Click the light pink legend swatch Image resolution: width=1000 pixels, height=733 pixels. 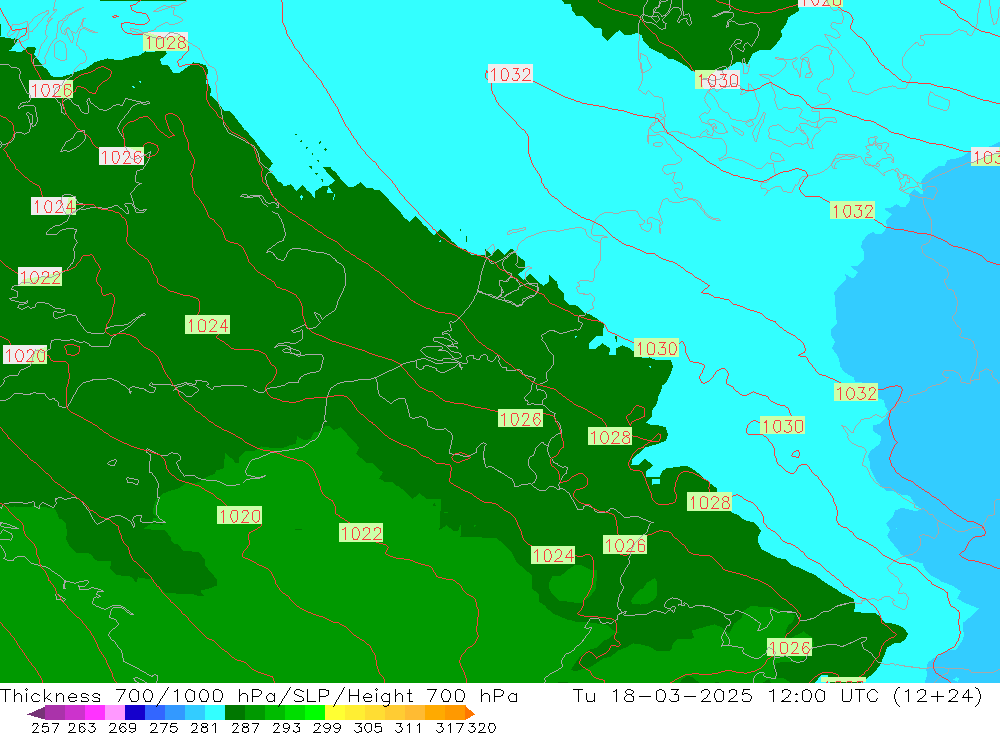[x=115, y=713]
